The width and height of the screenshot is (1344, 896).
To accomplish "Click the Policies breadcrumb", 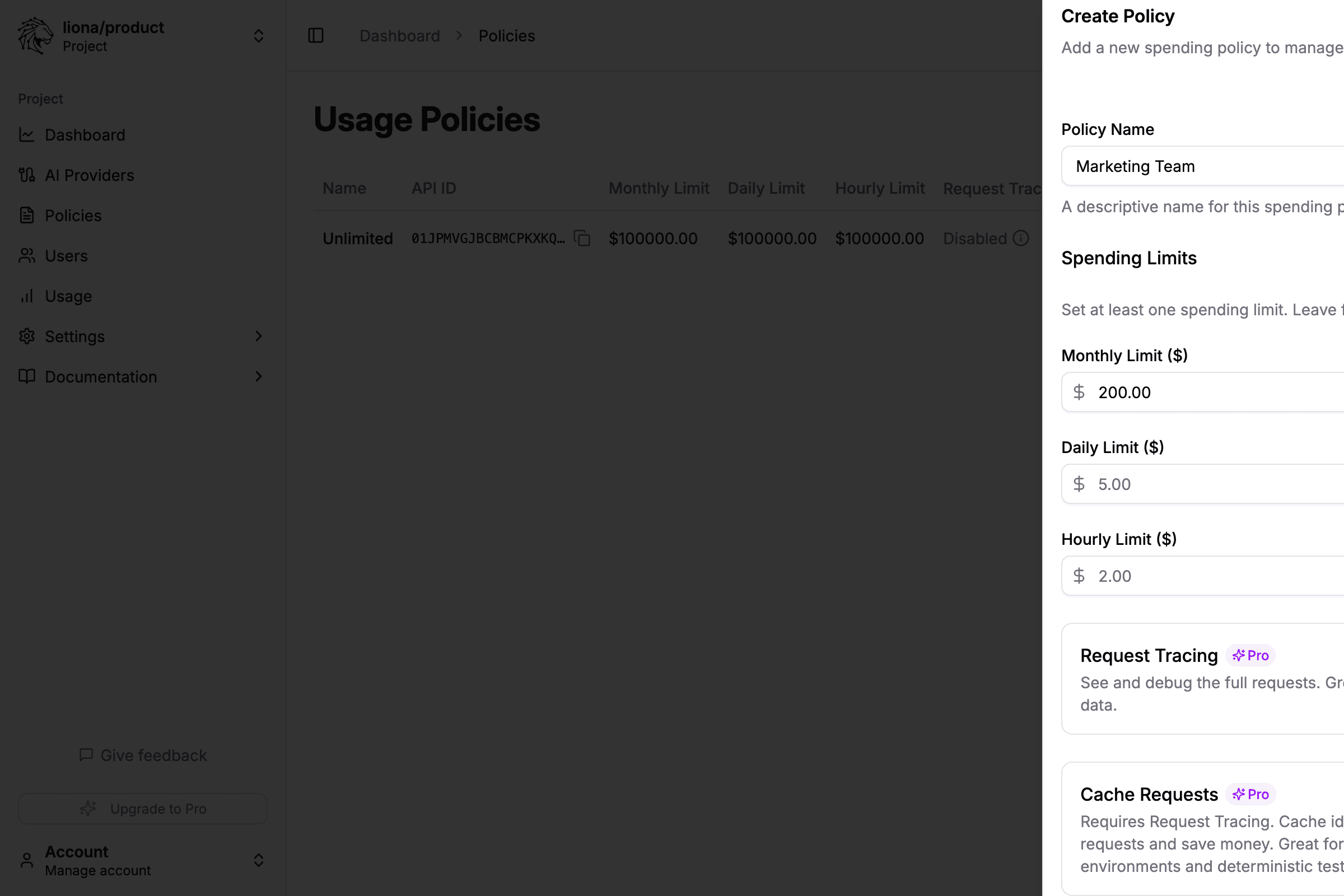I will [x=506, y=35].
